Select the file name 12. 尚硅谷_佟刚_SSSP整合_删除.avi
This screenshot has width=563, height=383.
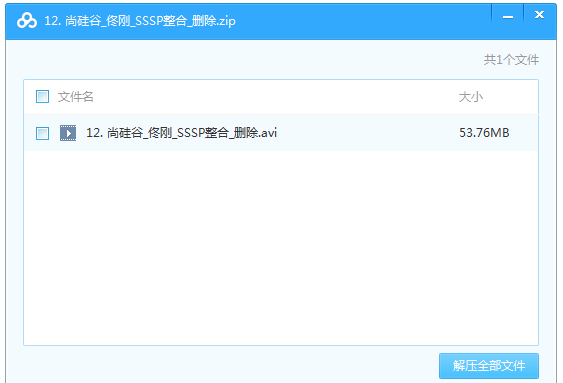(181, 133)
